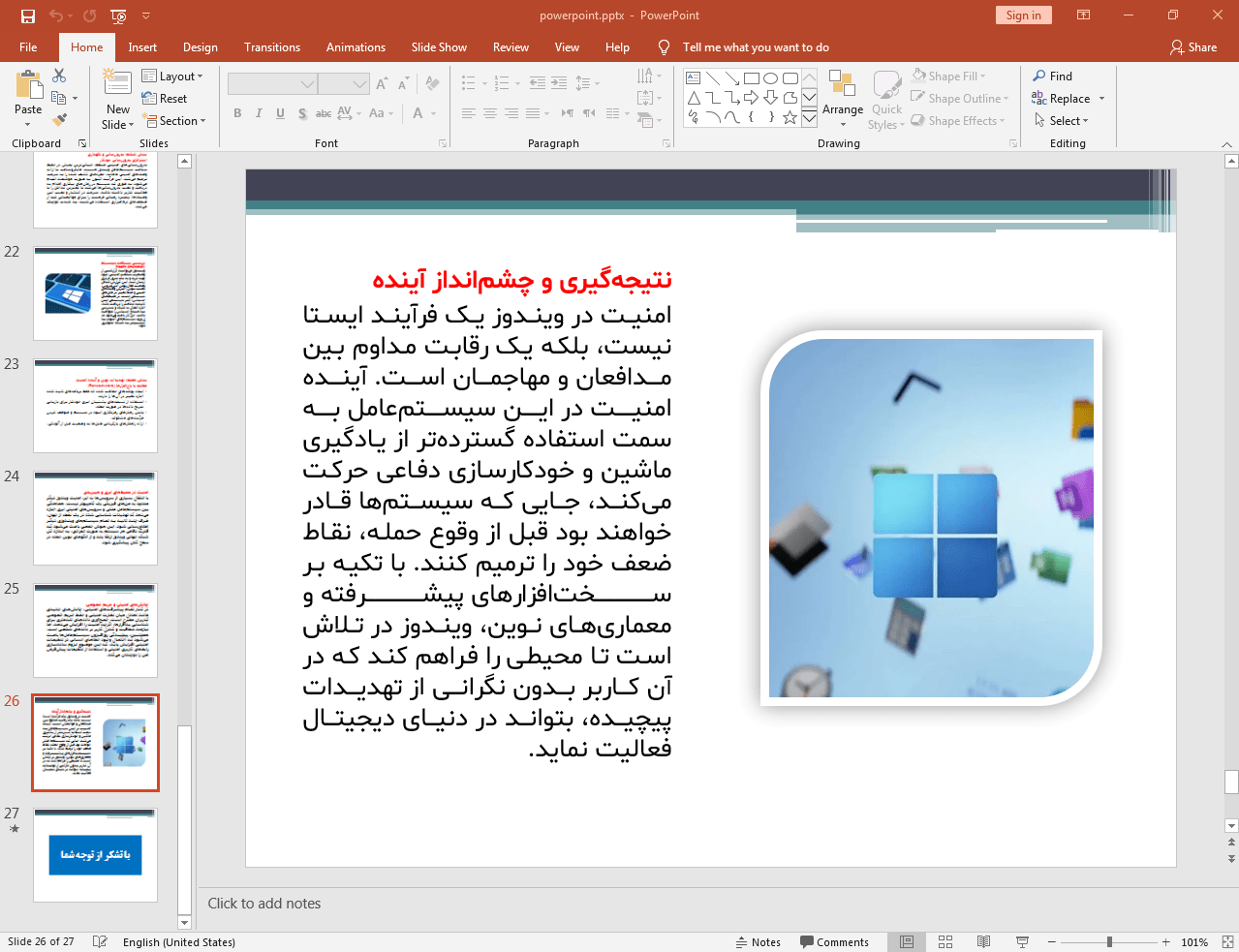Select the Oval shape in gallery
This screenshot has height=952, width=1239.
point(770,78)
